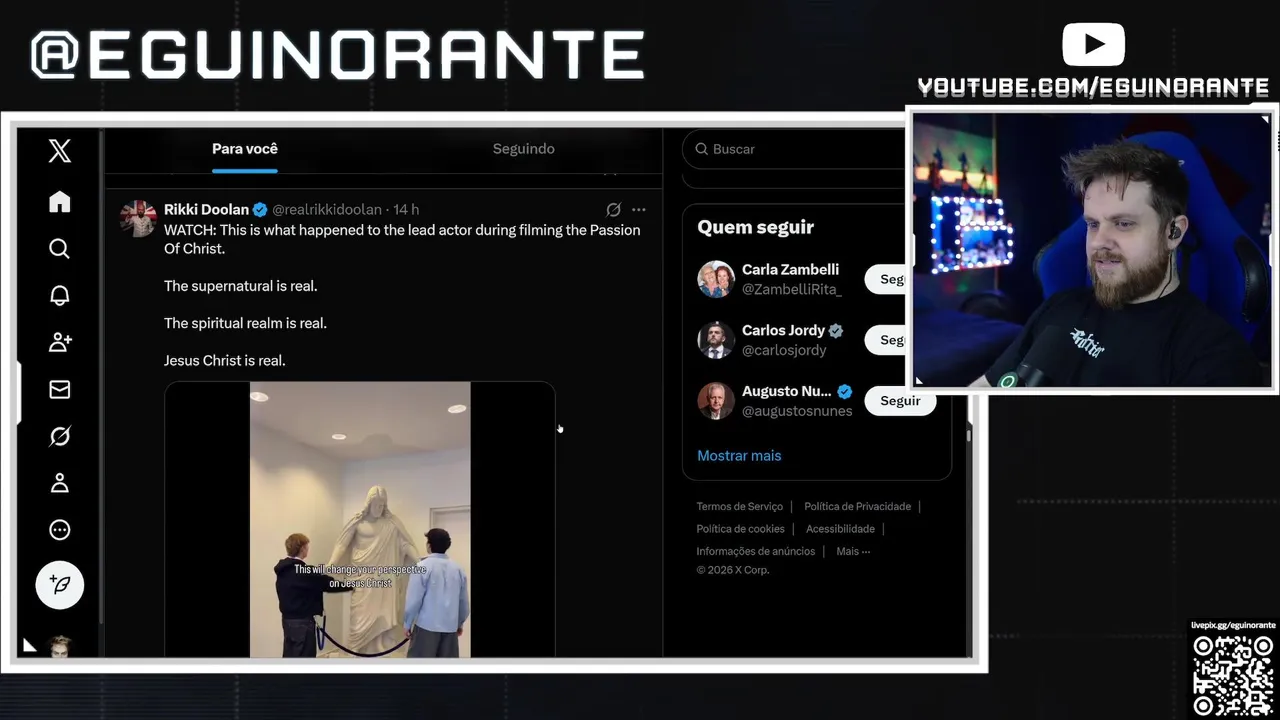The width and height of the screenshot is (1280, 720).
Task: Open Profile person icon
Action: tap(60, 483)
